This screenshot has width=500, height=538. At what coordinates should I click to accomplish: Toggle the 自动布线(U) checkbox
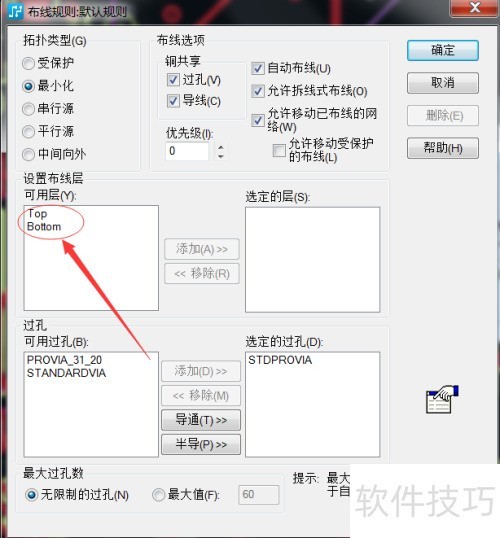pyautogui.click(x=258, y=68)
